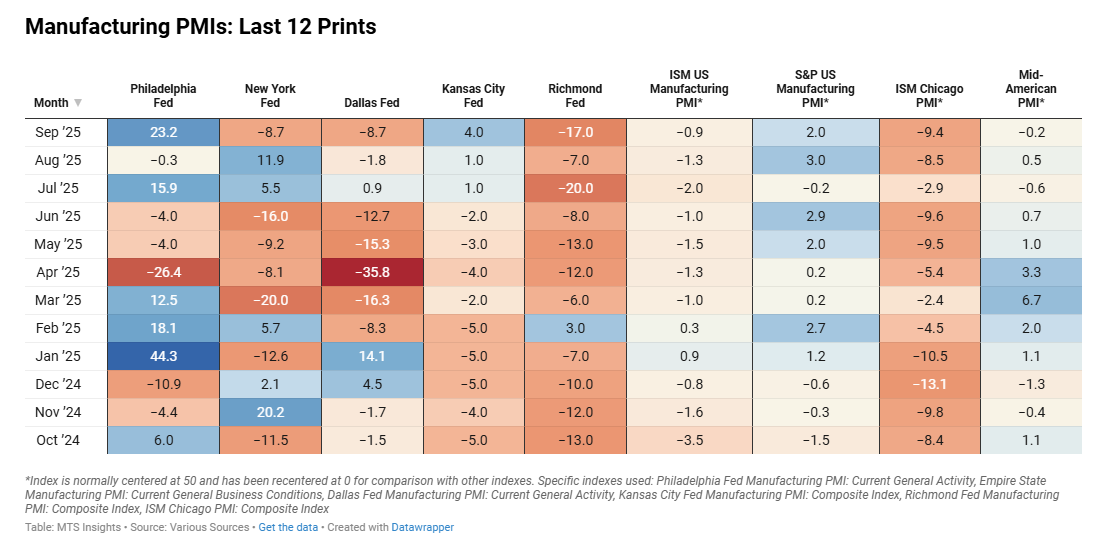Select the Kansas City Fed header
The width and height of the screenshot is (1097, 557).
(473, 95)
